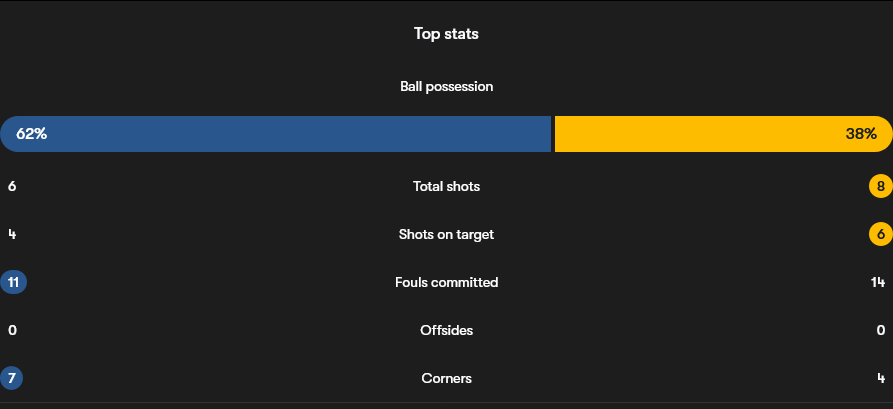Click the right team's fouls value 14
The width and height of the screenshot is (893, 409).
coord(878,282)
